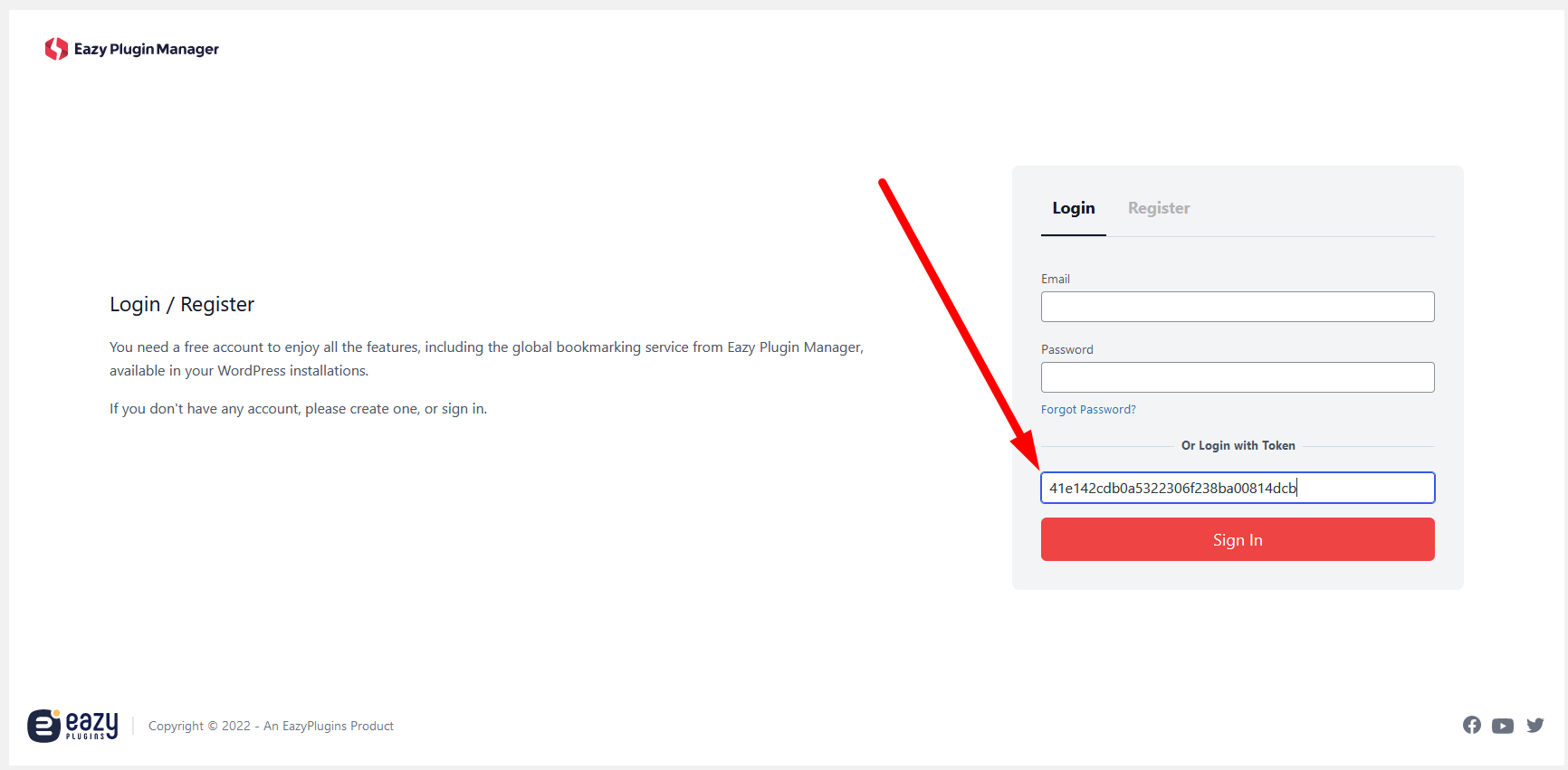Click the Eazy Plugin Manager header title text
The width and height of the screenshot is (1568, 770).
pyautogui.click(x=147, y=49)
